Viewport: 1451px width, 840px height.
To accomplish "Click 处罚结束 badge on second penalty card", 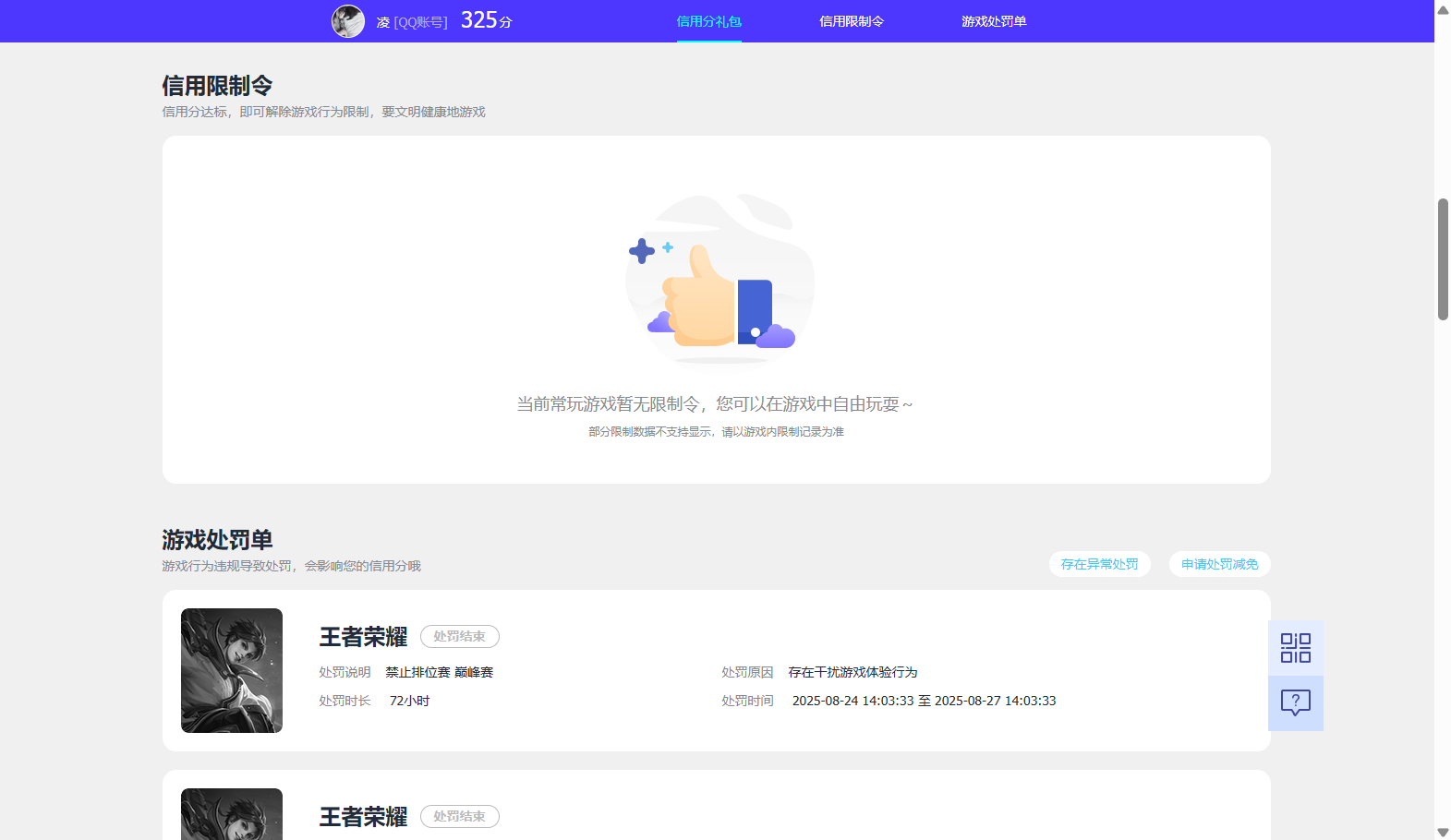I will pyautogui.click(x=460, y=816).
